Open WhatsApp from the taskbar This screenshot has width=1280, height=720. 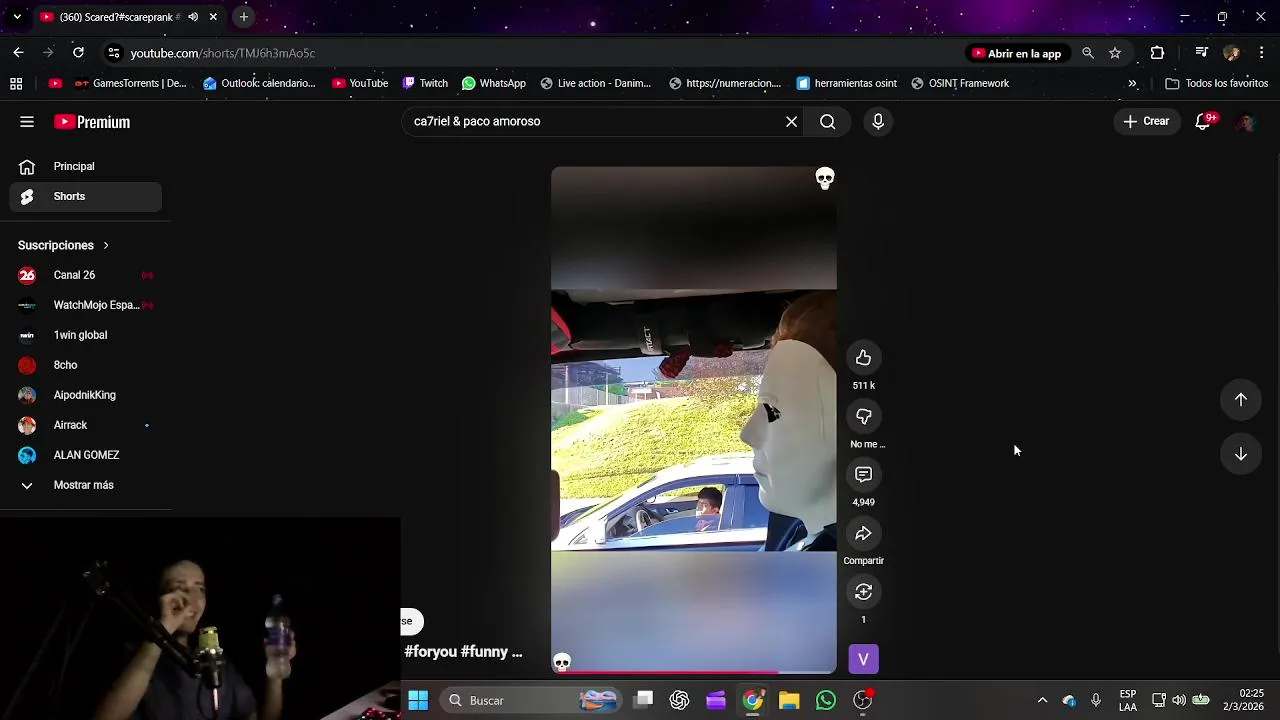[x=825, y=700]
